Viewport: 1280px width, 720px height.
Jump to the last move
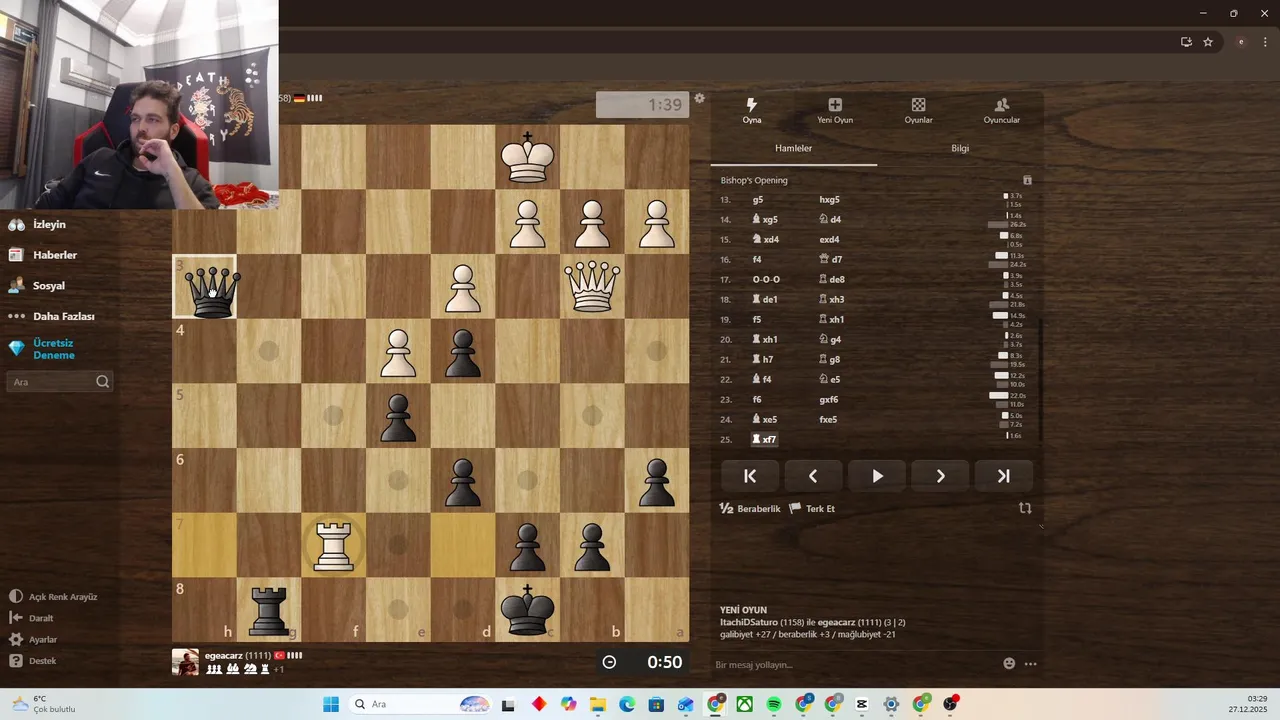[x=1003, y=476]
